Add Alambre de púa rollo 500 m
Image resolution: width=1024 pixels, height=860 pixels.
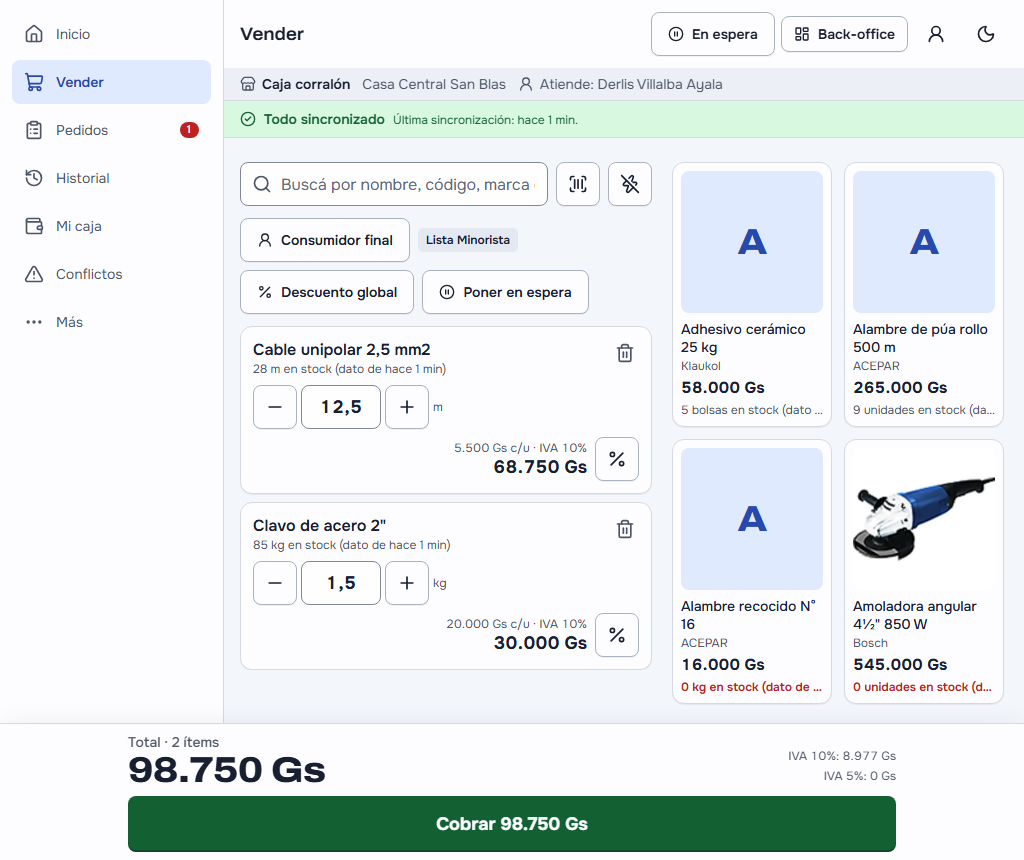tap(923, 295)
